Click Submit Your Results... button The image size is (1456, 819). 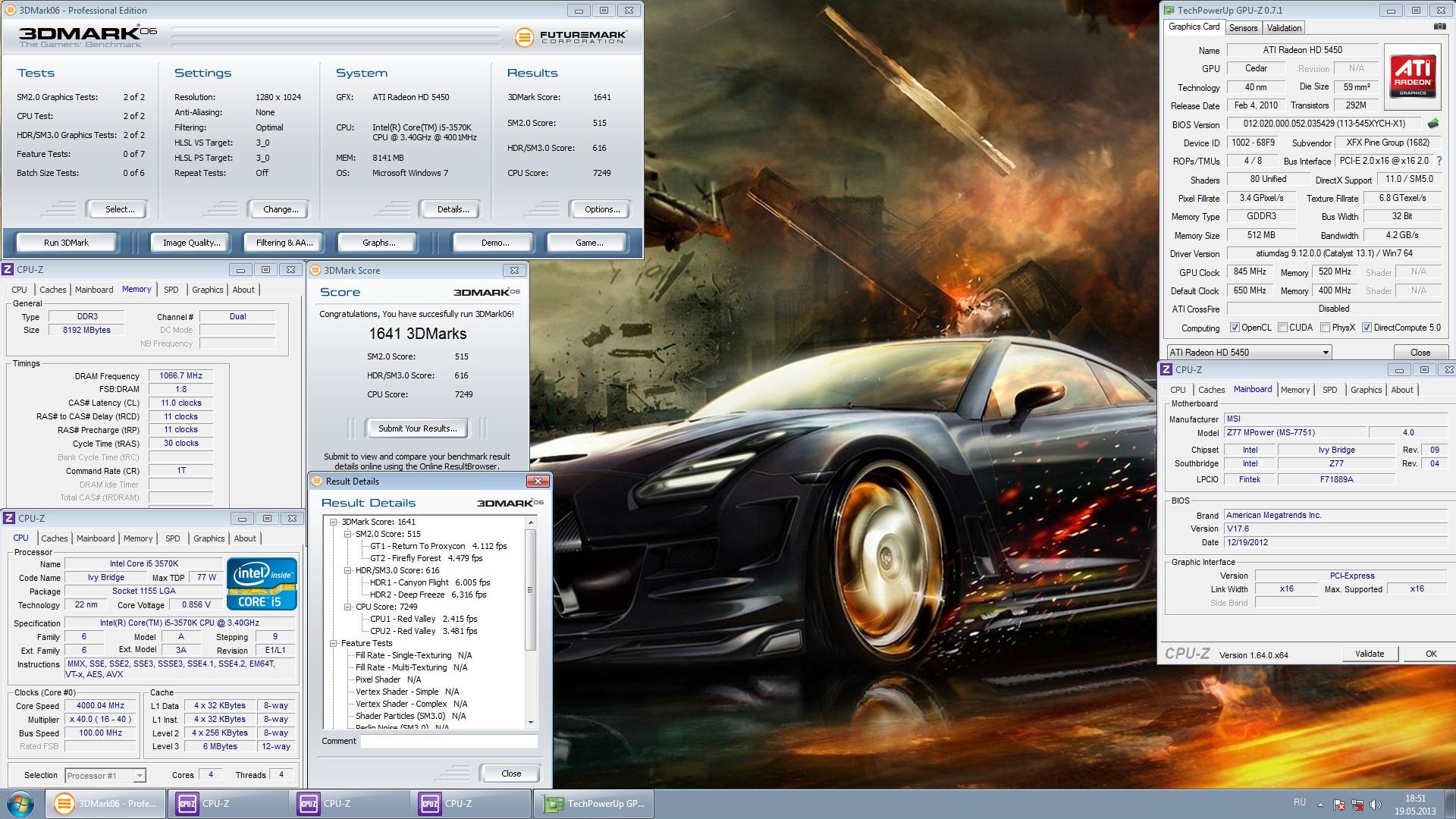(417, 428)
